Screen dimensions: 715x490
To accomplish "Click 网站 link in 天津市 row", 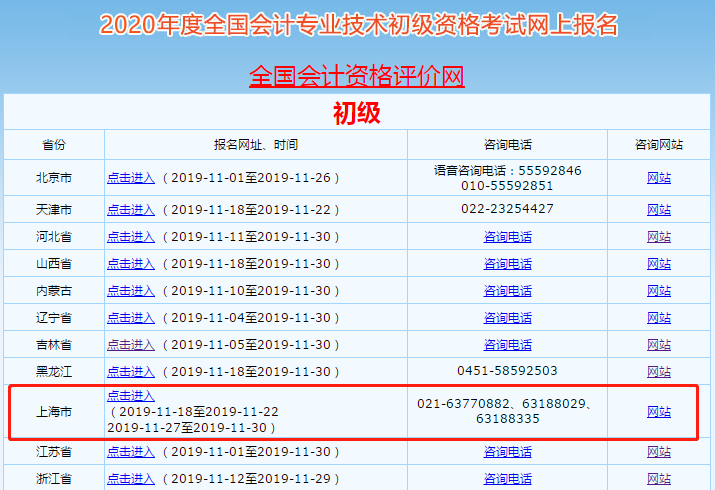I will (659, 210).
